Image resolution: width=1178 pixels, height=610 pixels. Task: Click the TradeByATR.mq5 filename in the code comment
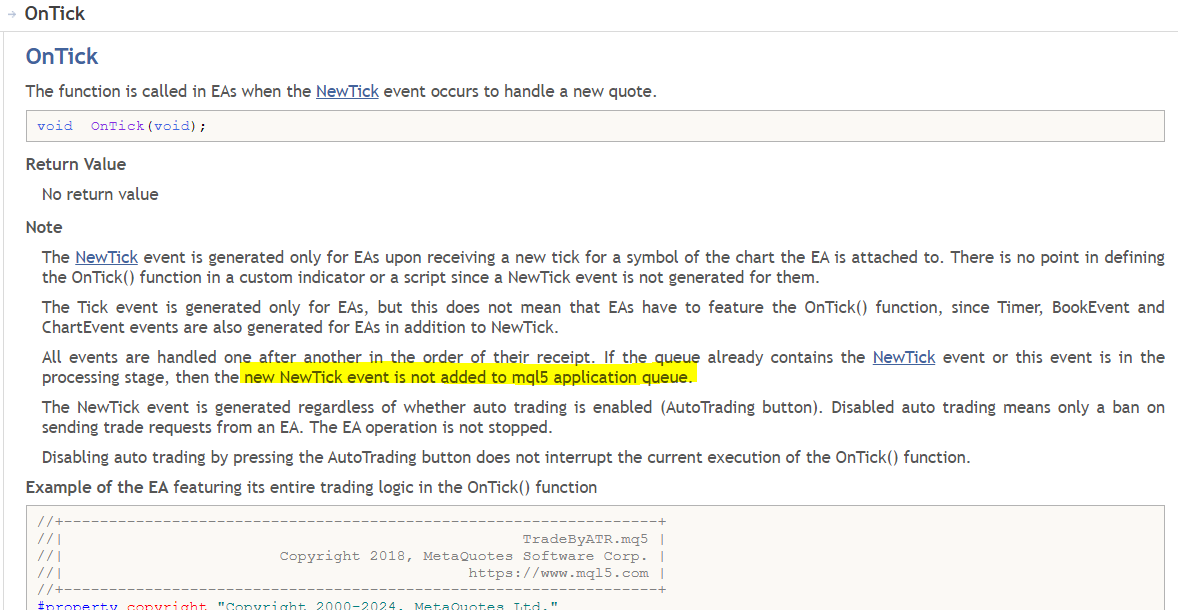(x=584, y=539)
